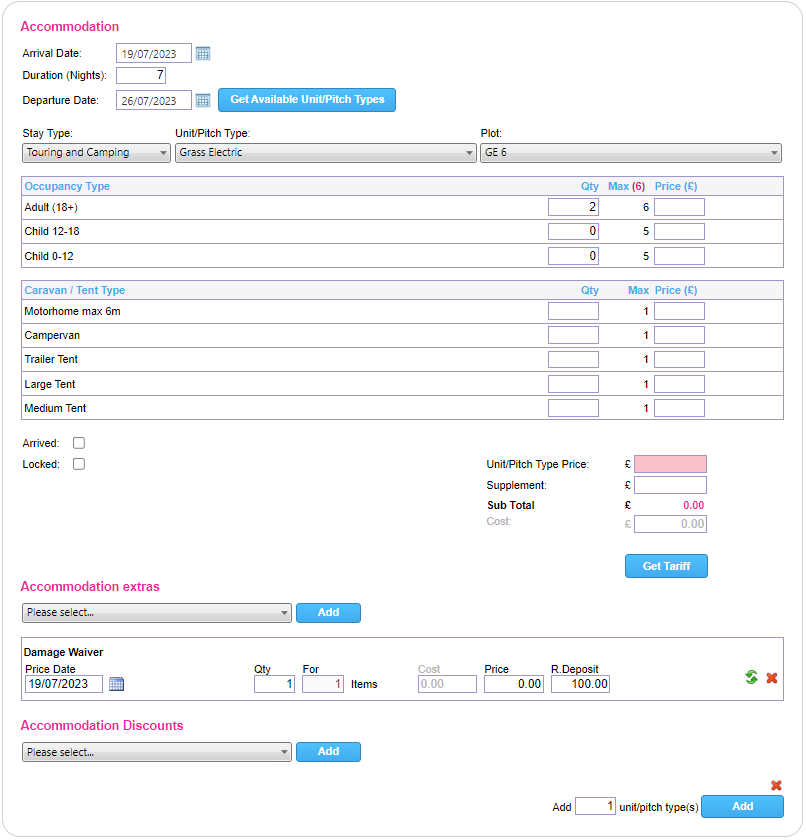The width and height of the screenshot is (806, 840).
Task: Select the Duration (Nights) input field
Action: click(141, 75)
